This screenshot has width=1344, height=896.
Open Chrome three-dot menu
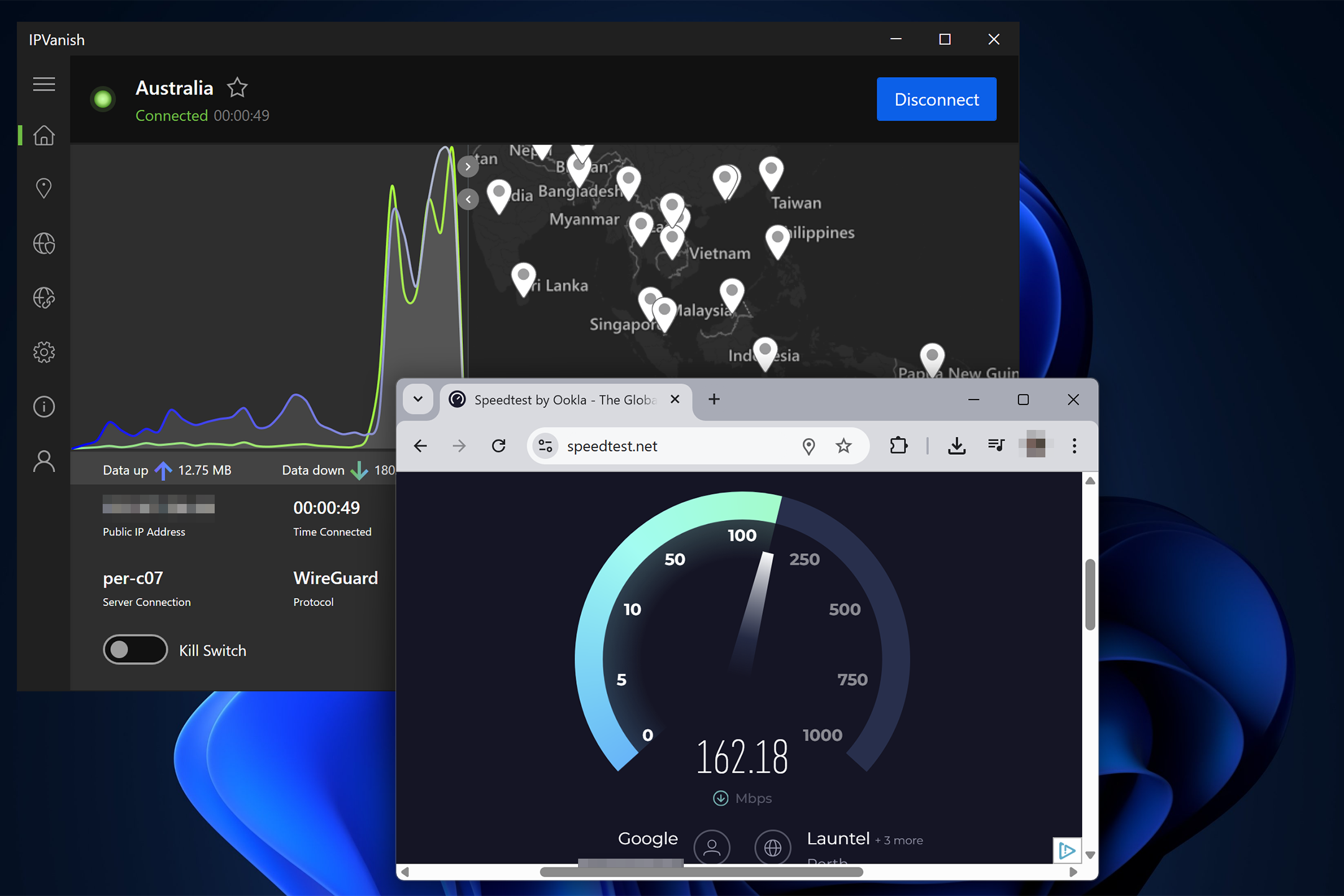(1074, 446)
